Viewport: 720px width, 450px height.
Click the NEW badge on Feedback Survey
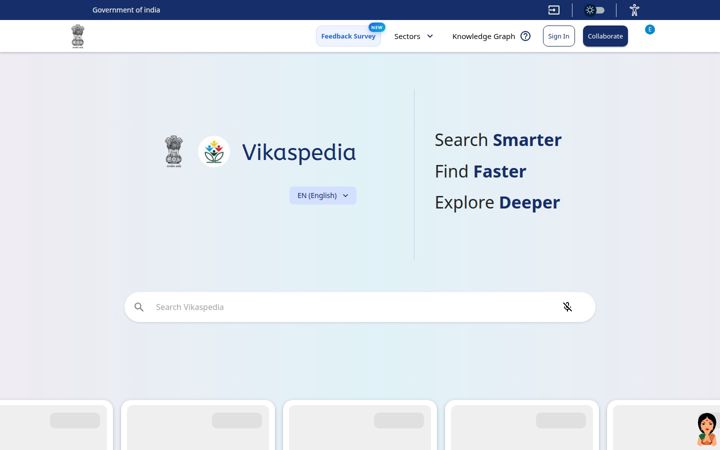pos(377,27)
